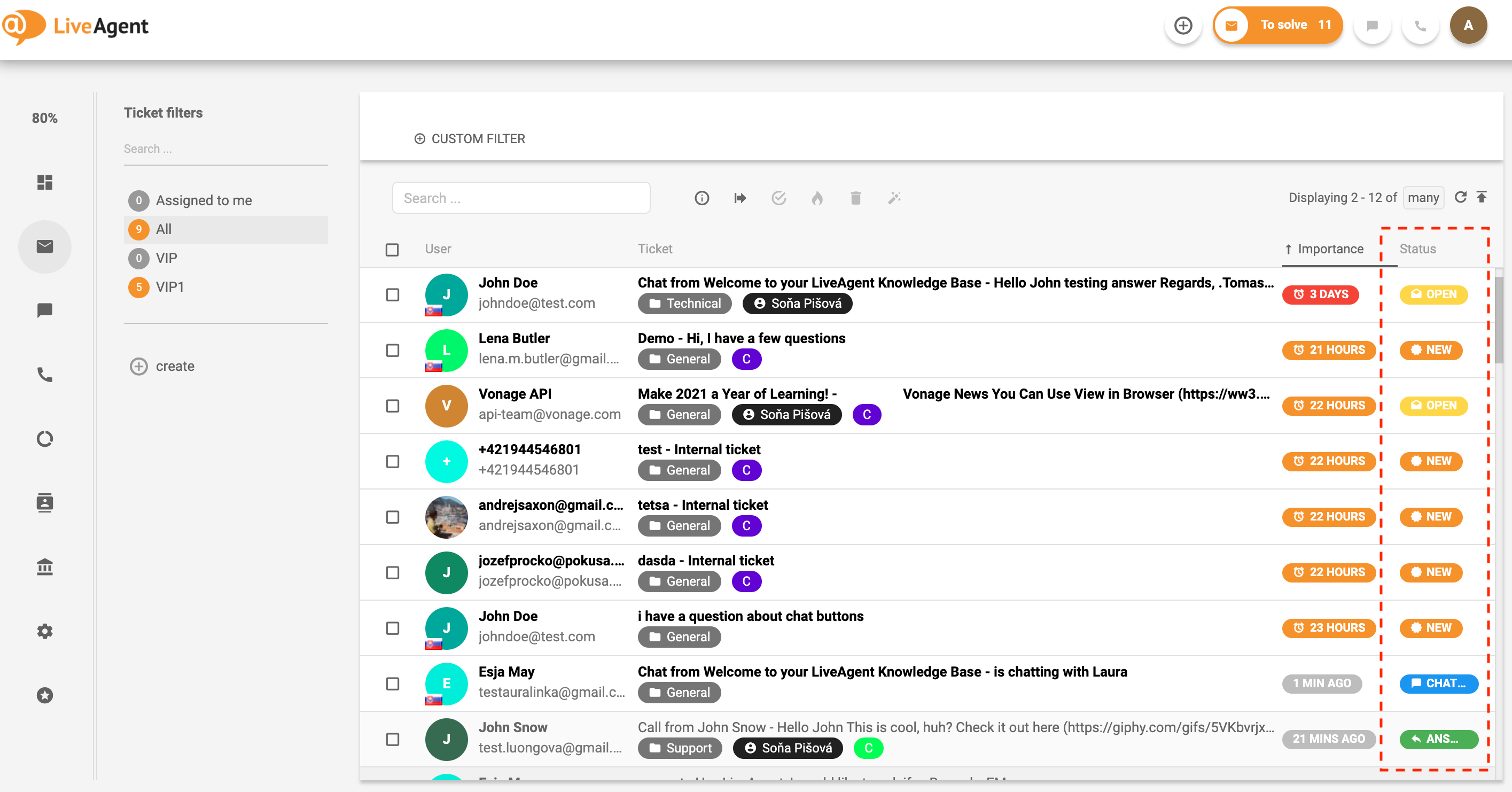Screen dimensions: 1512x792
Task: Click the 3 DAYS importance badge
Action: pos(1320,294)
